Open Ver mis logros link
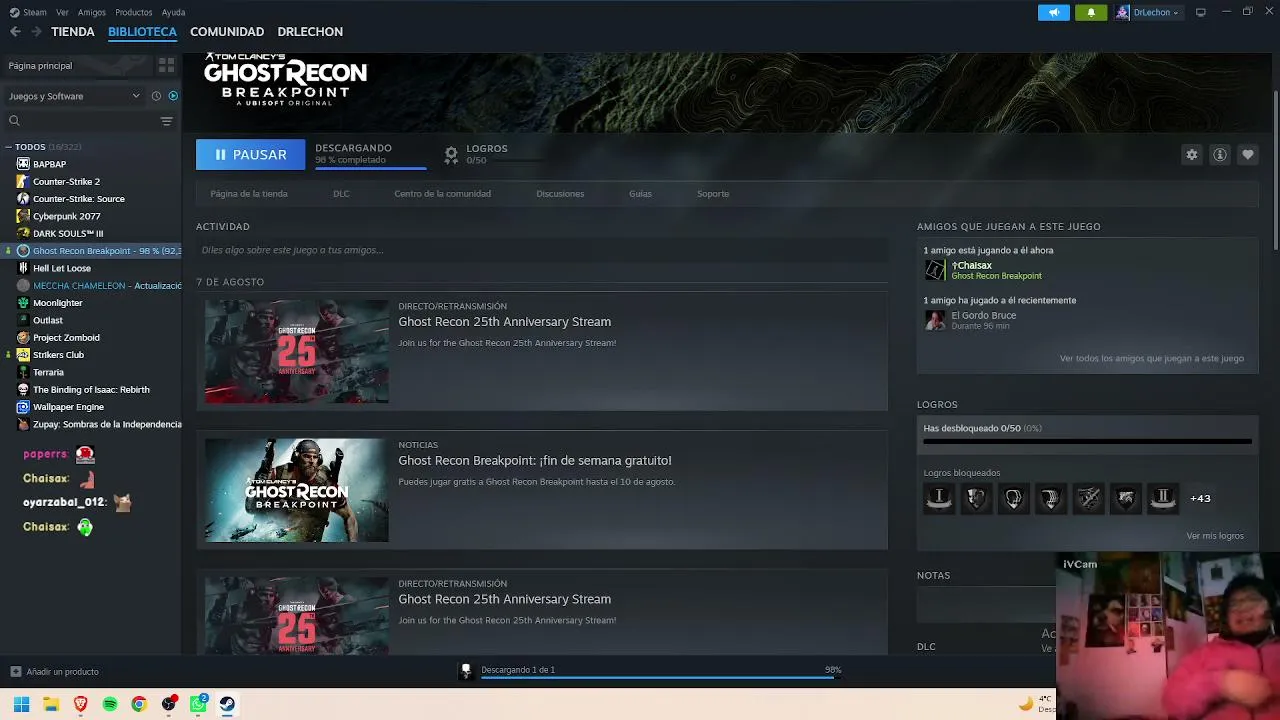This screenshot has height=720, width=1280. (x=1215, y=536)
